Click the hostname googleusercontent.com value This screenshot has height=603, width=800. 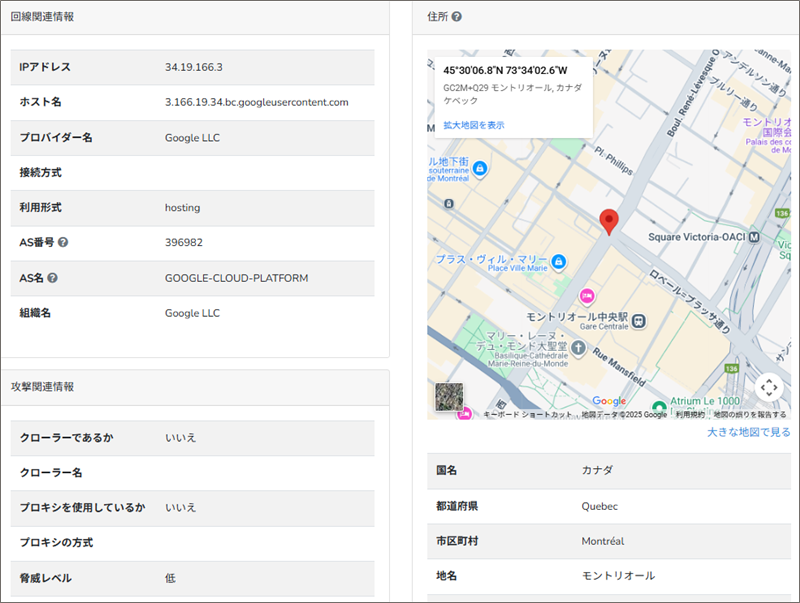pyautogui.click(x=256, y=102)
